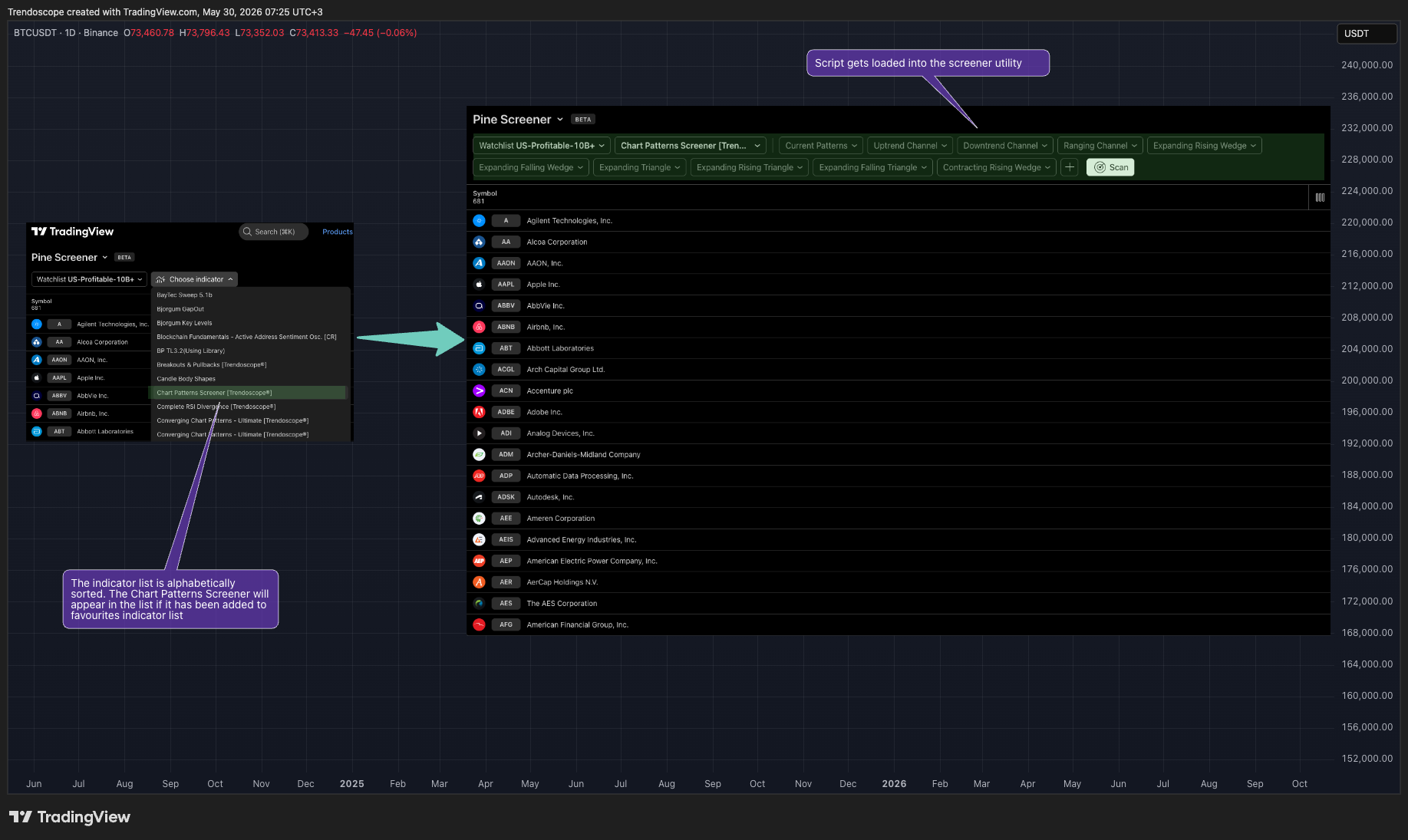Screen dimensions: 1408x840
Task: Click the Products link
Action: coord(338,232)
